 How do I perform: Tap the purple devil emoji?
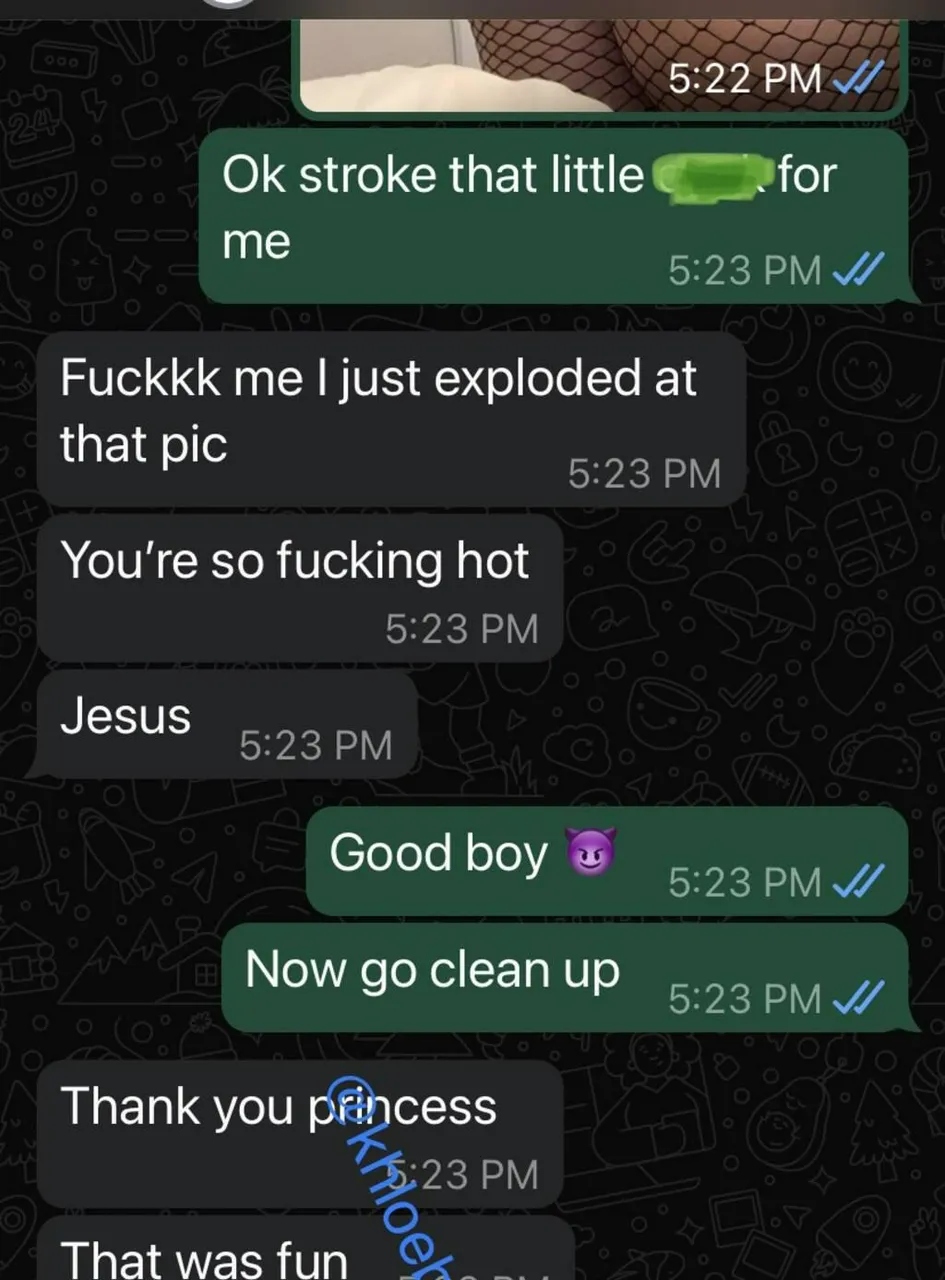[x=591, y=853]
